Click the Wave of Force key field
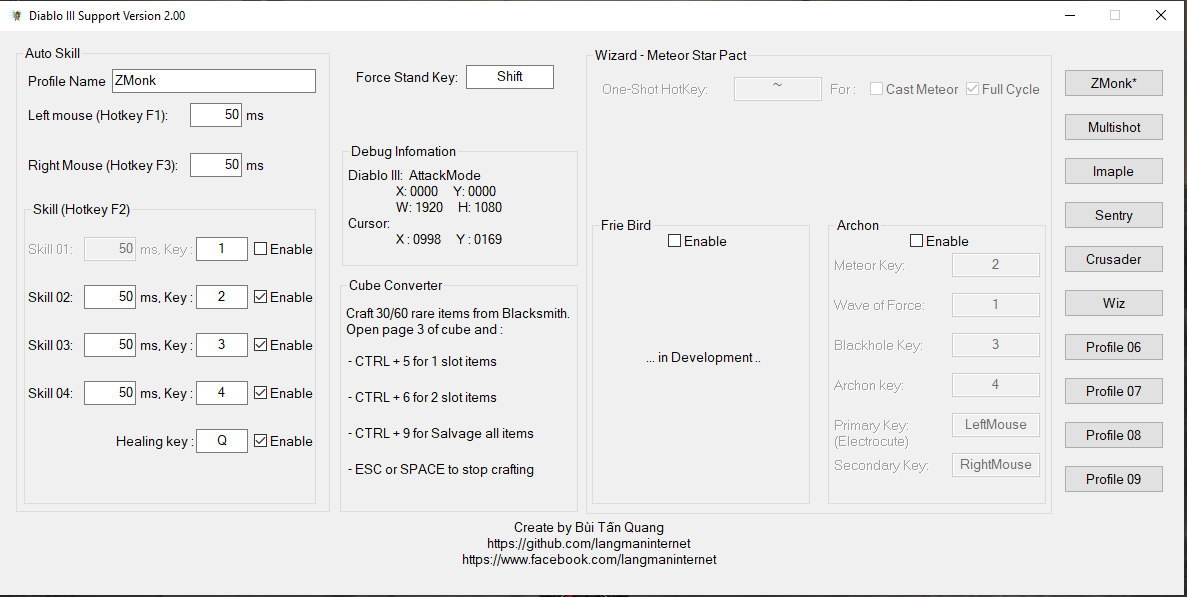 pos(995,305)
